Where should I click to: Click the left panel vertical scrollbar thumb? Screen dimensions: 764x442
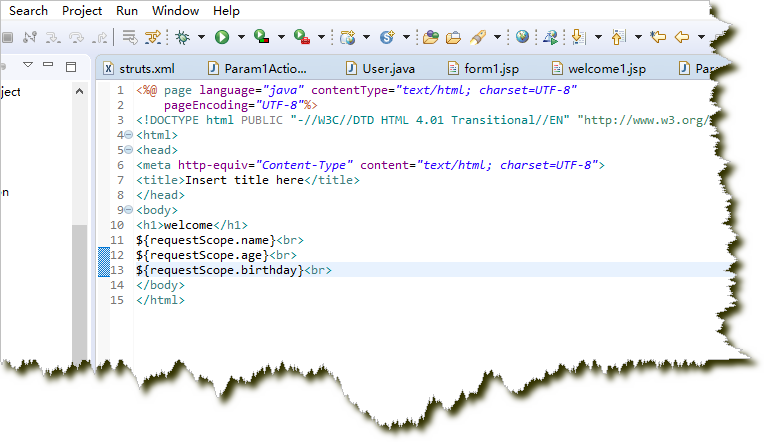79,292
